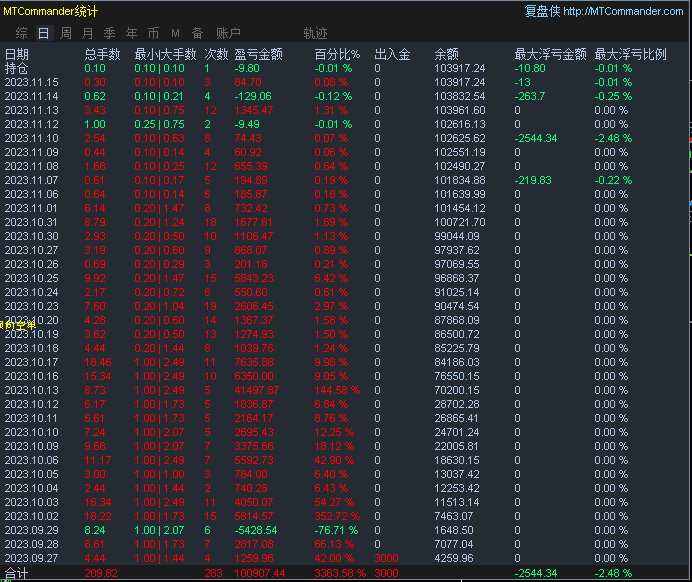This screenshot has width=692, height=582.
Task: Open the 币 currency tab
Action: [x=153, y=33]
